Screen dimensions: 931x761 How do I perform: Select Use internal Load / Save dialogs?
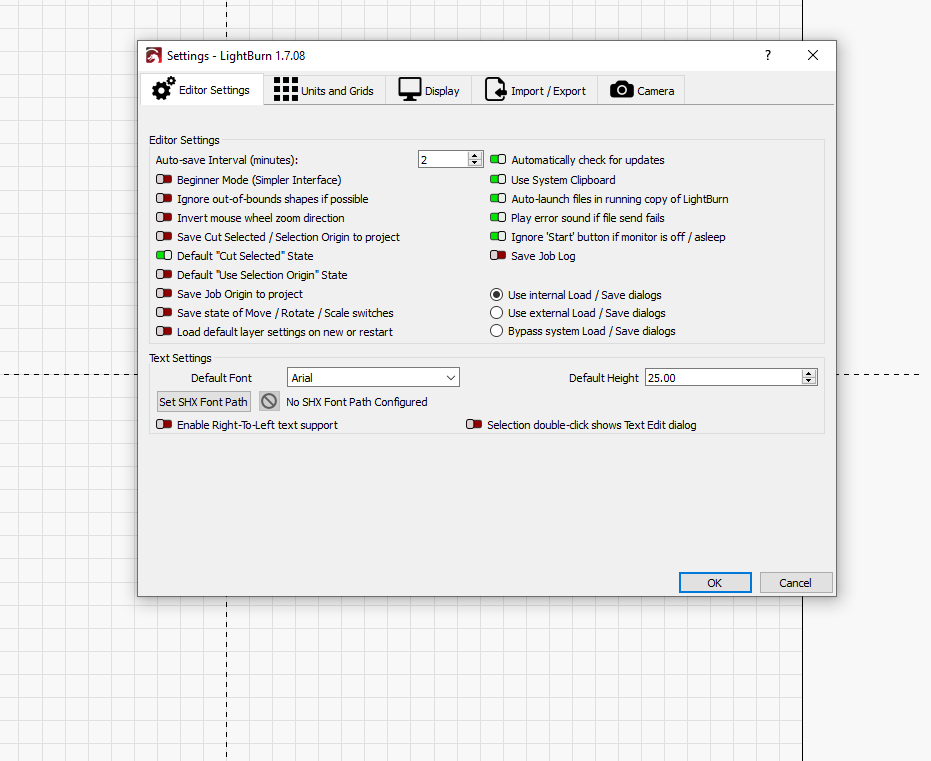tap(496, 294)
